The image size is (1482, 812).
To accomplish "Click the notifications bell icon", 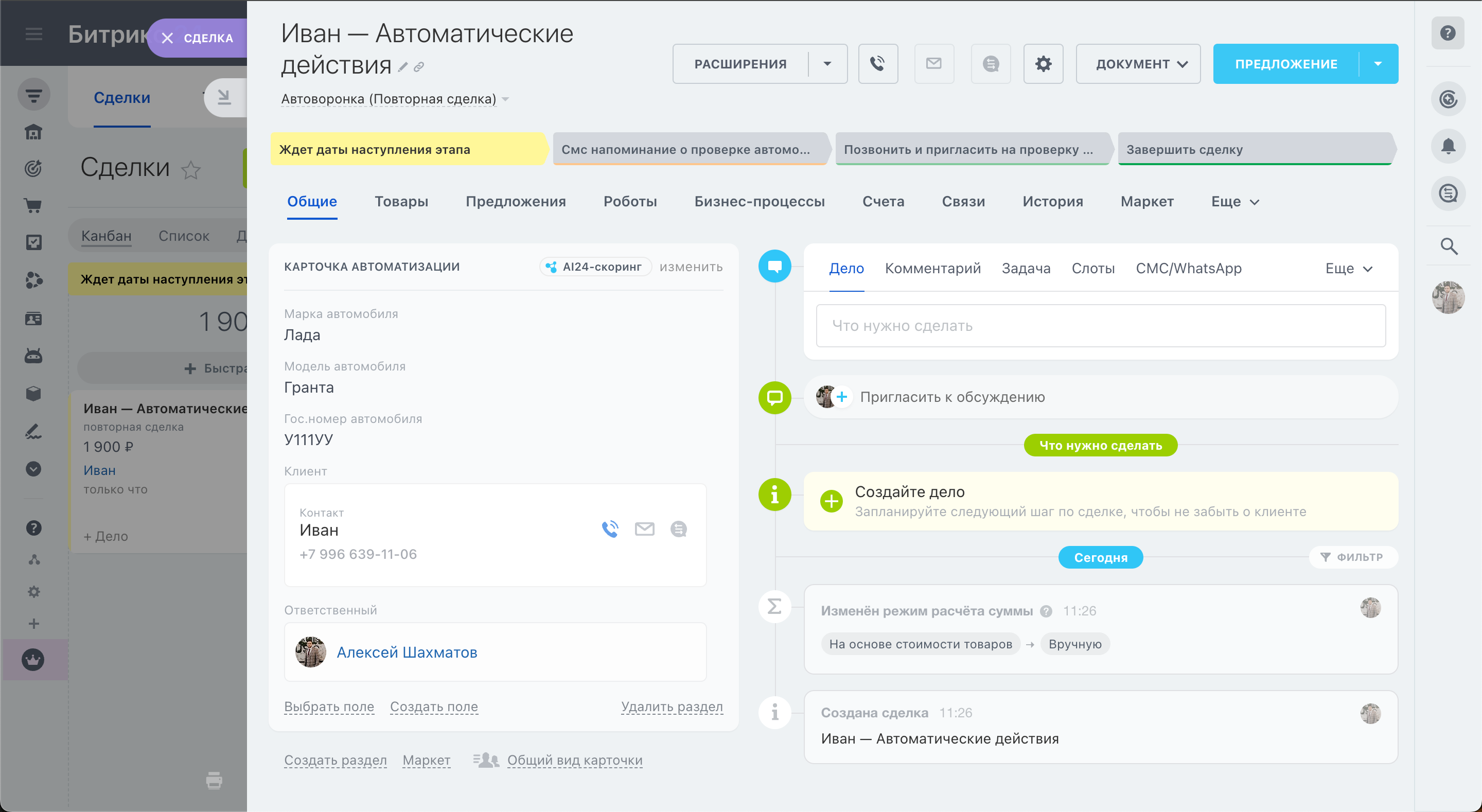I will coord(1448,146).
